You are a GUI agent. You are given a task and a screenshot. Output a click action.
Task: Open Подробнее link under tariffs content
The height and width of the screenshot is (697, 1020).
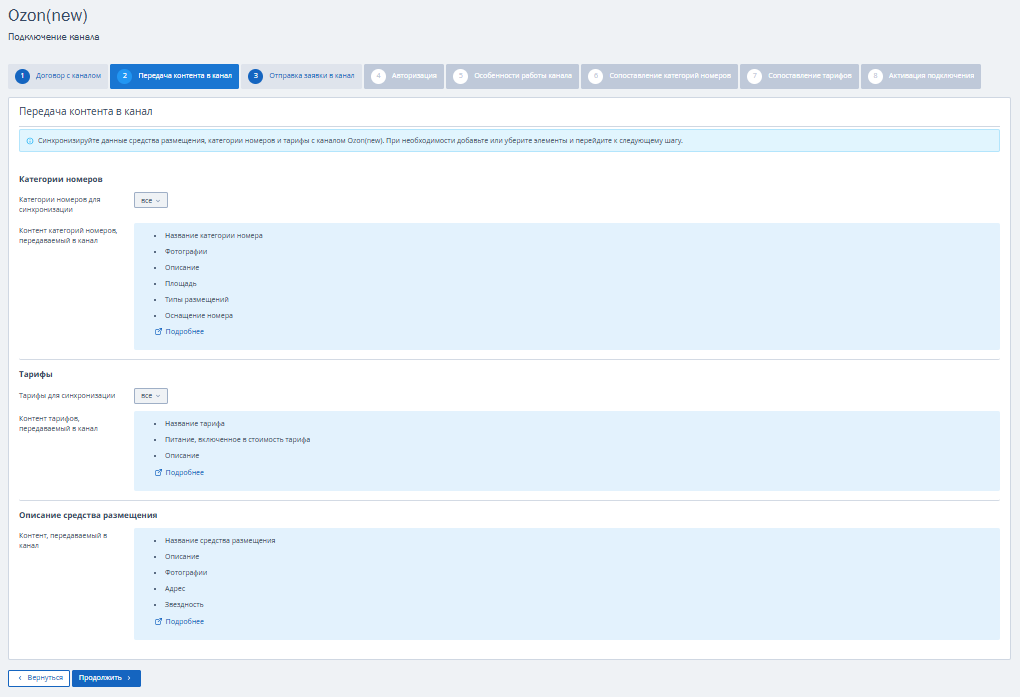(x=185, y=472)
